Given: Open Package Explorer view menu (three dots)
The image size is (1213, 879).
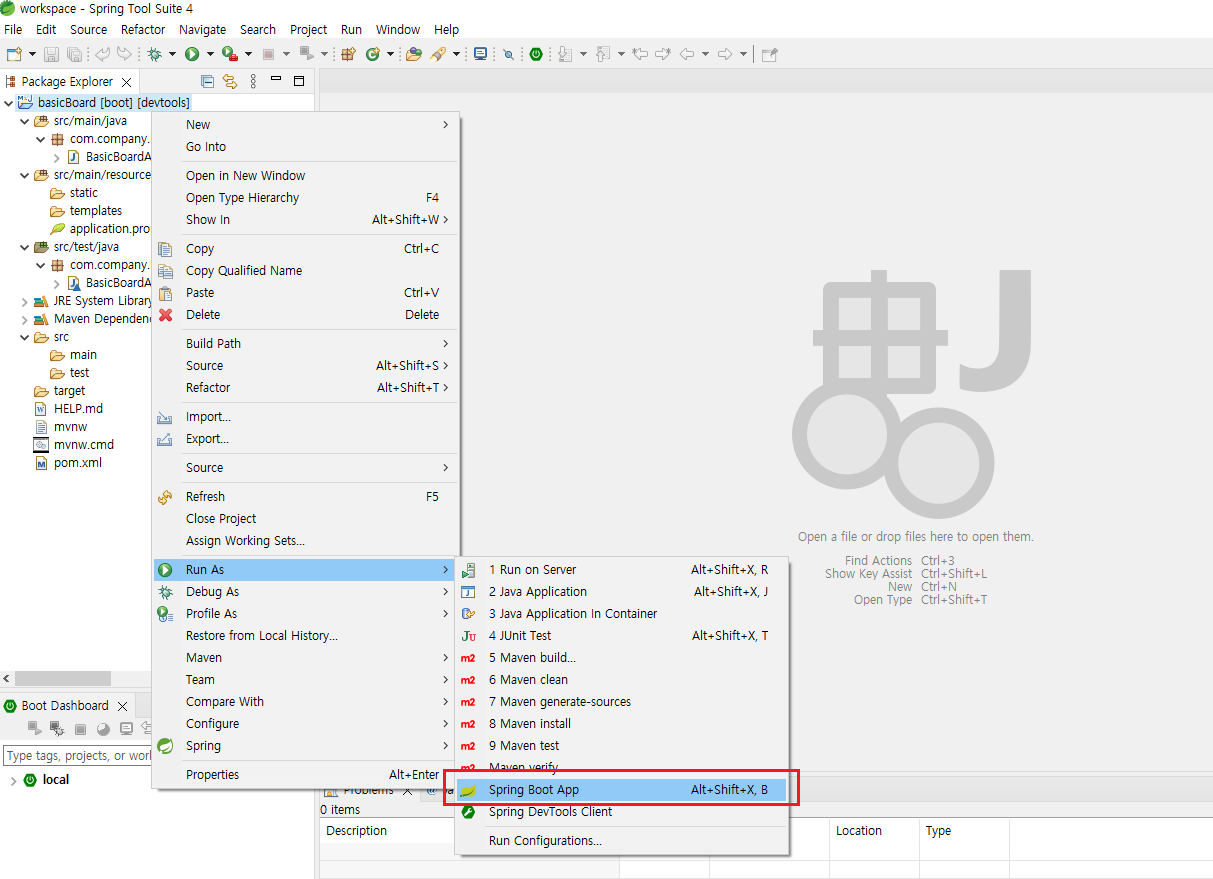Looking at the screenshot, I should point(253,81).
